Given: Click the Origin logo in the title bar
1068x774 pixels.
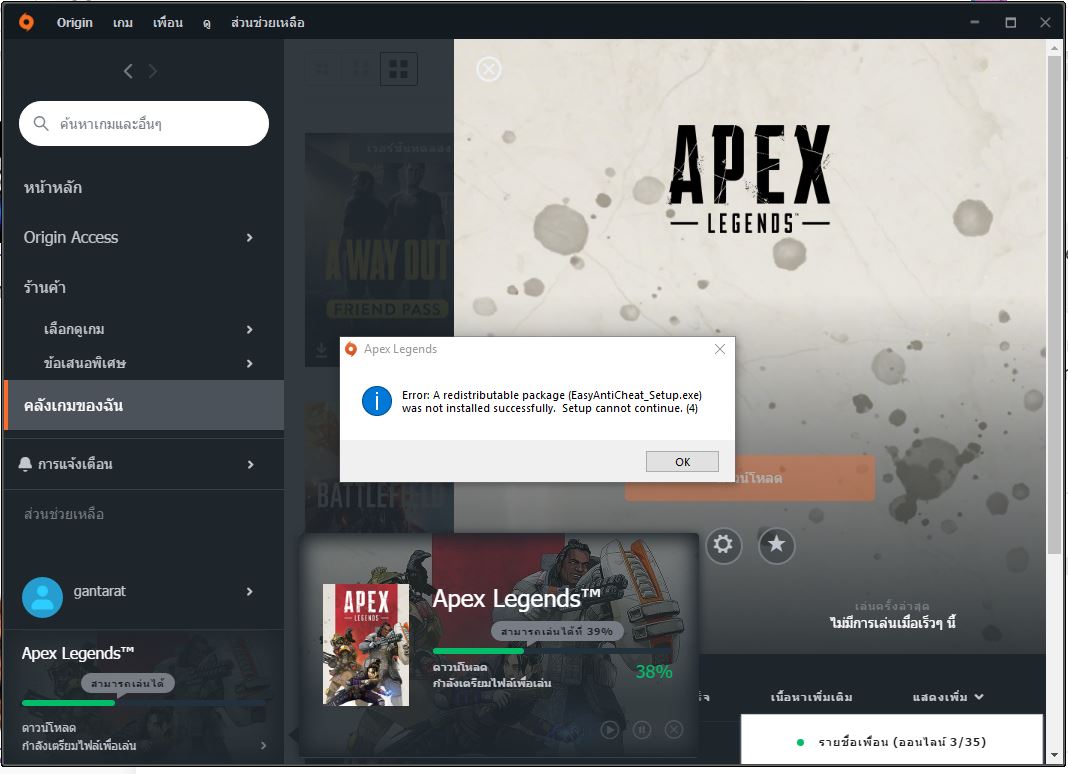Looking at the screenshot, I should click(x=27, y=22).
